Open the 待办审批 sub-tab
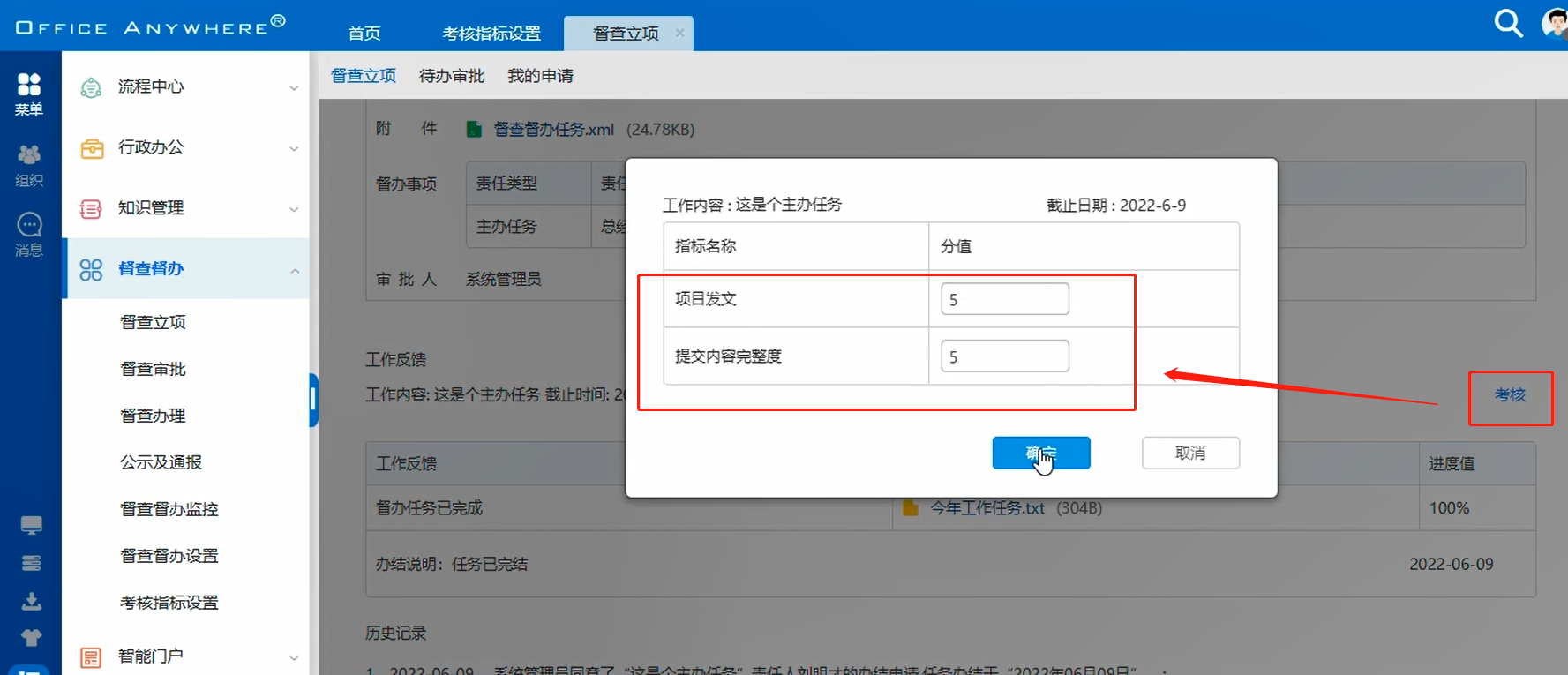The height and width of the screenshot is (675, 1568). 452,76
